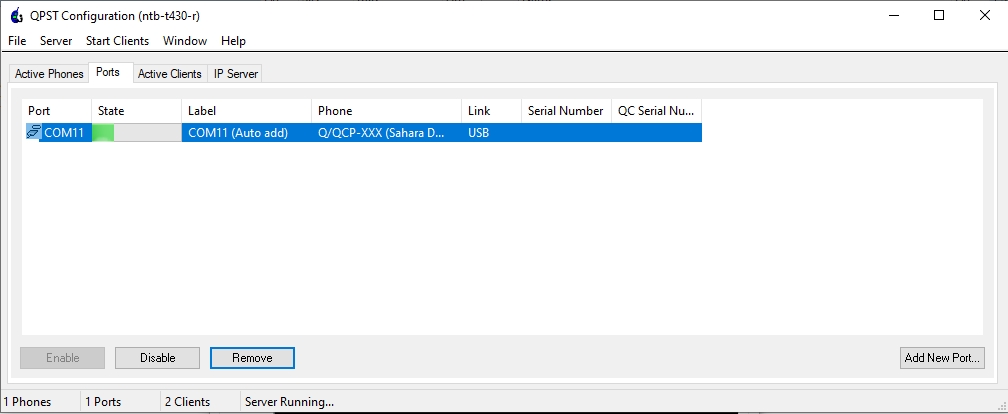Screen dimensions: 1008x414
Task: Open the Start Clients menu
Action: pyautogui.click(x=117, y=41)
